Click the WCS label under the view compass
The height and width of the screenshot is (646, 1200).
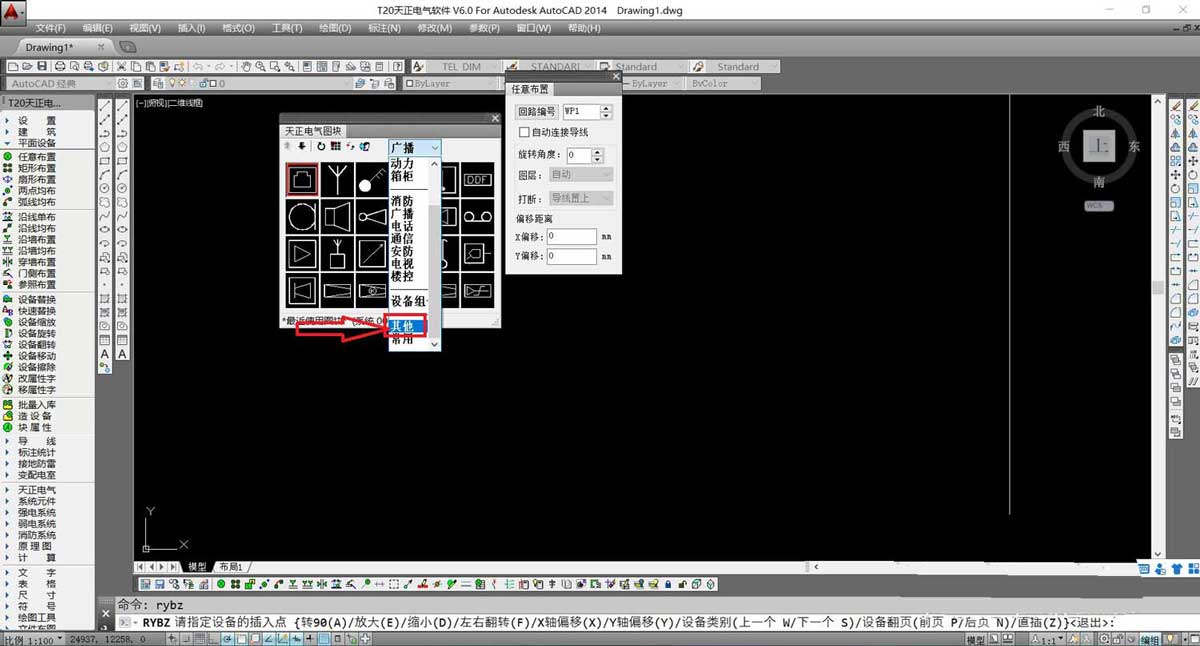1098,206
